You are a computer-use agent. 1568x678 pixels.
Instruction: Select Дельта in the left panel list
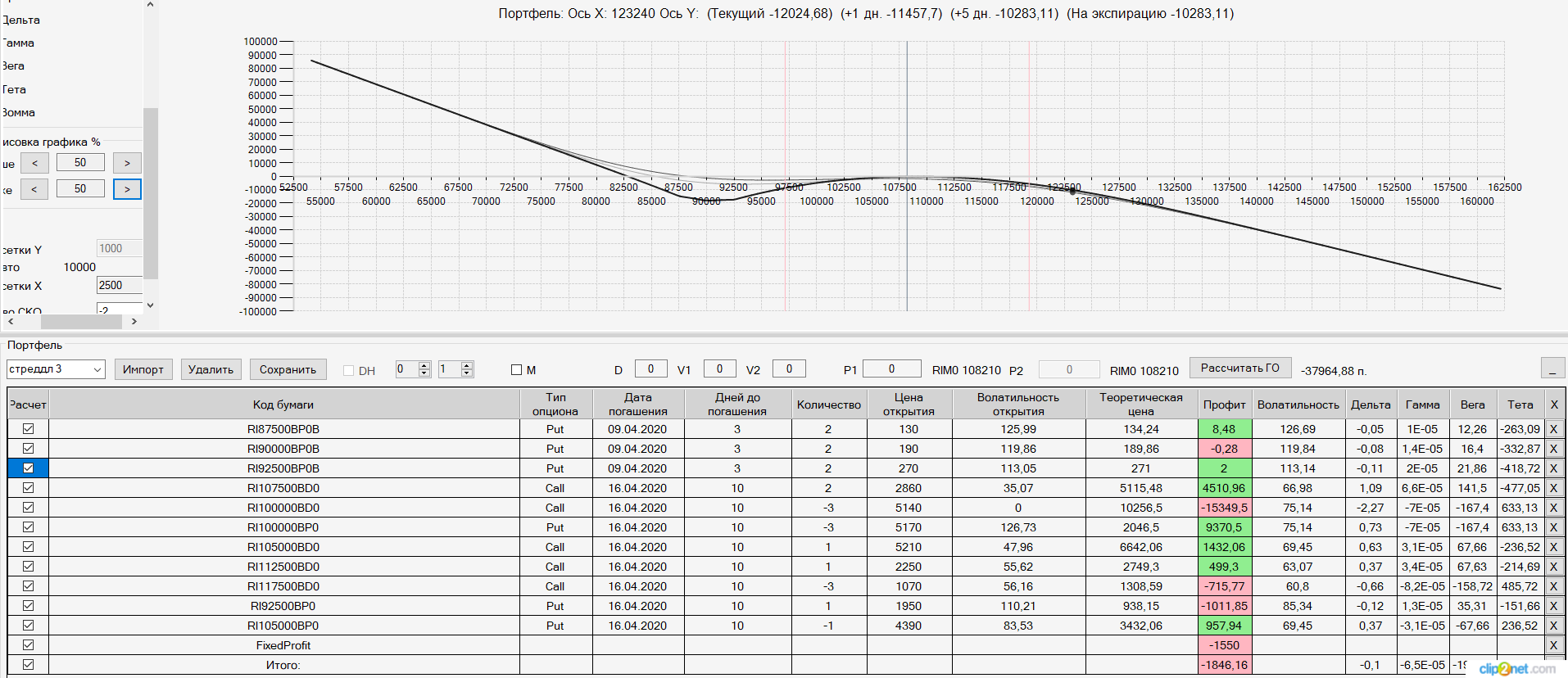coord(21,20)
